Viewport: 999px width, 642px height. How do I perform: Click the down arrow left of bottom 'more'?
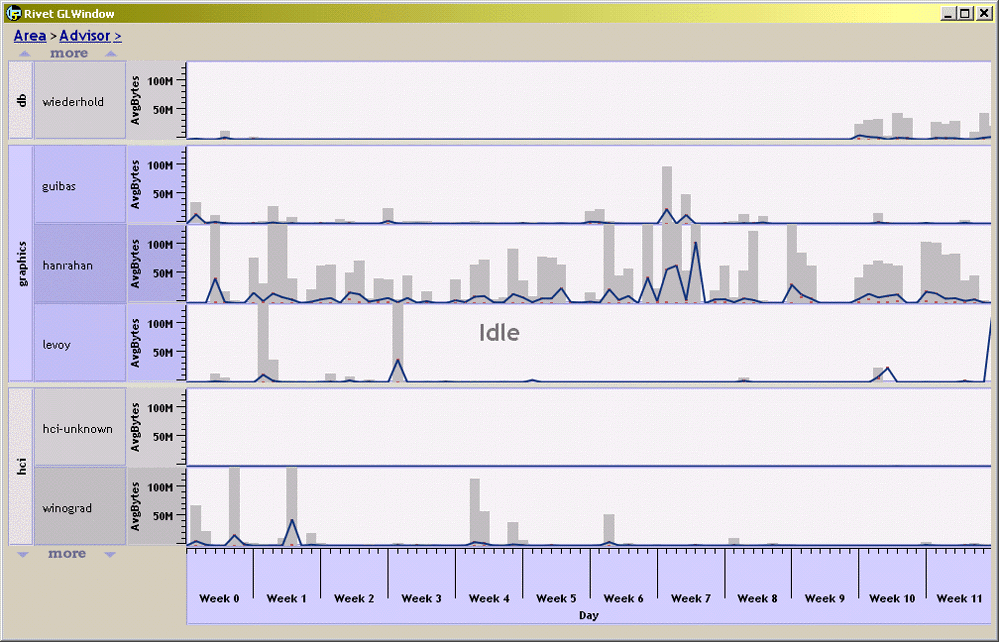(25, 553)
